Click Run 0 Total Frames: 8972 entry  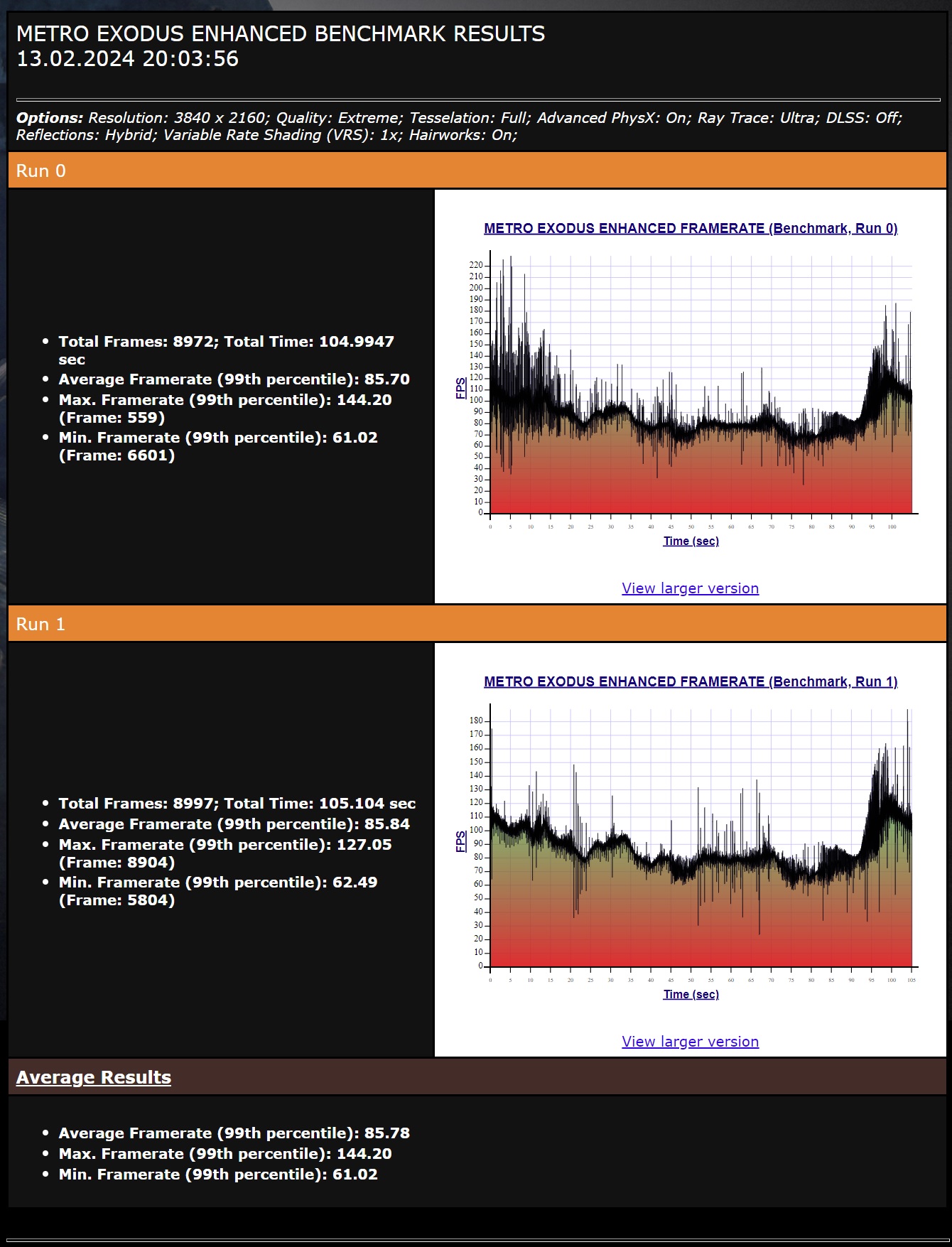[226, 350]
